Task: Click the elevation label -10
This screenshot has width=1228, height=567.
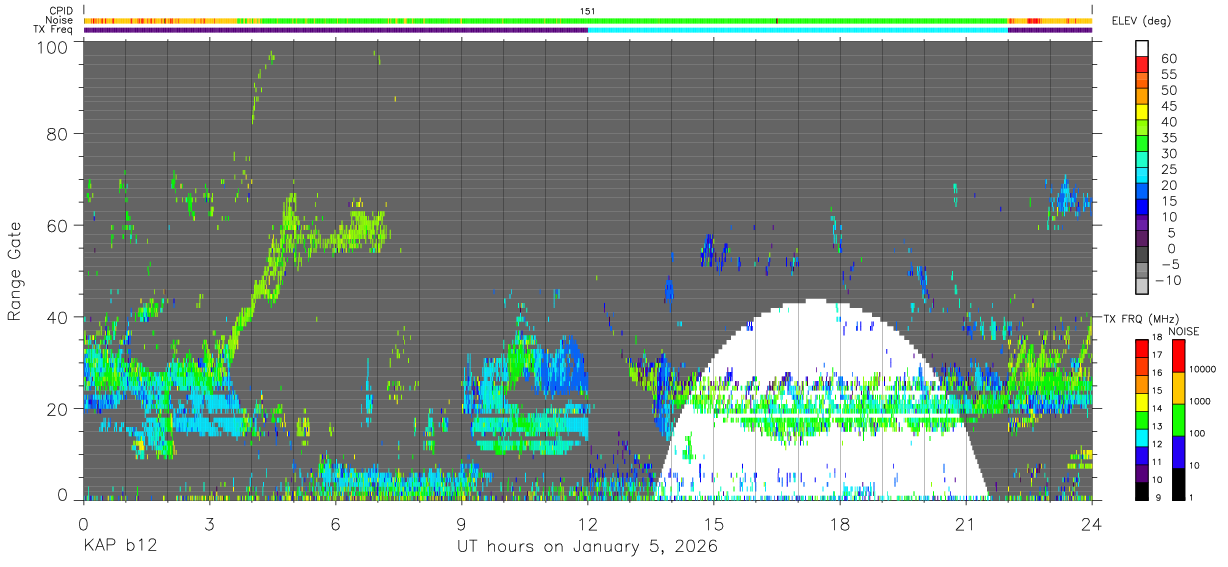Action: coord(1166,279)
